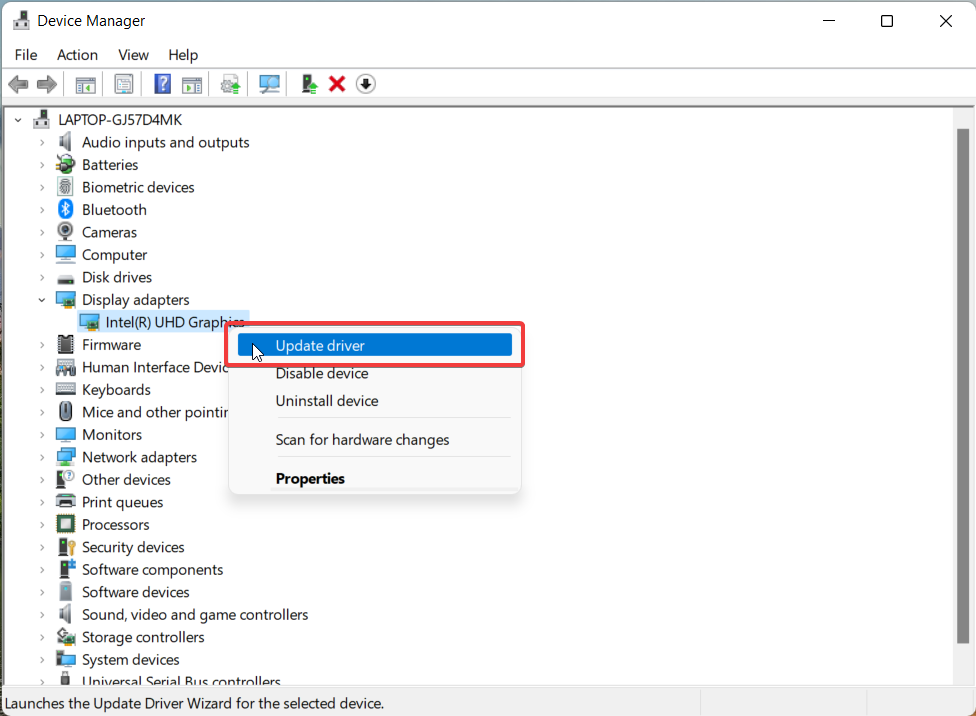976x716 pixels.
Task: Collapse the Display adapters category
Action: pyautogui.click(x=42, y=299)
